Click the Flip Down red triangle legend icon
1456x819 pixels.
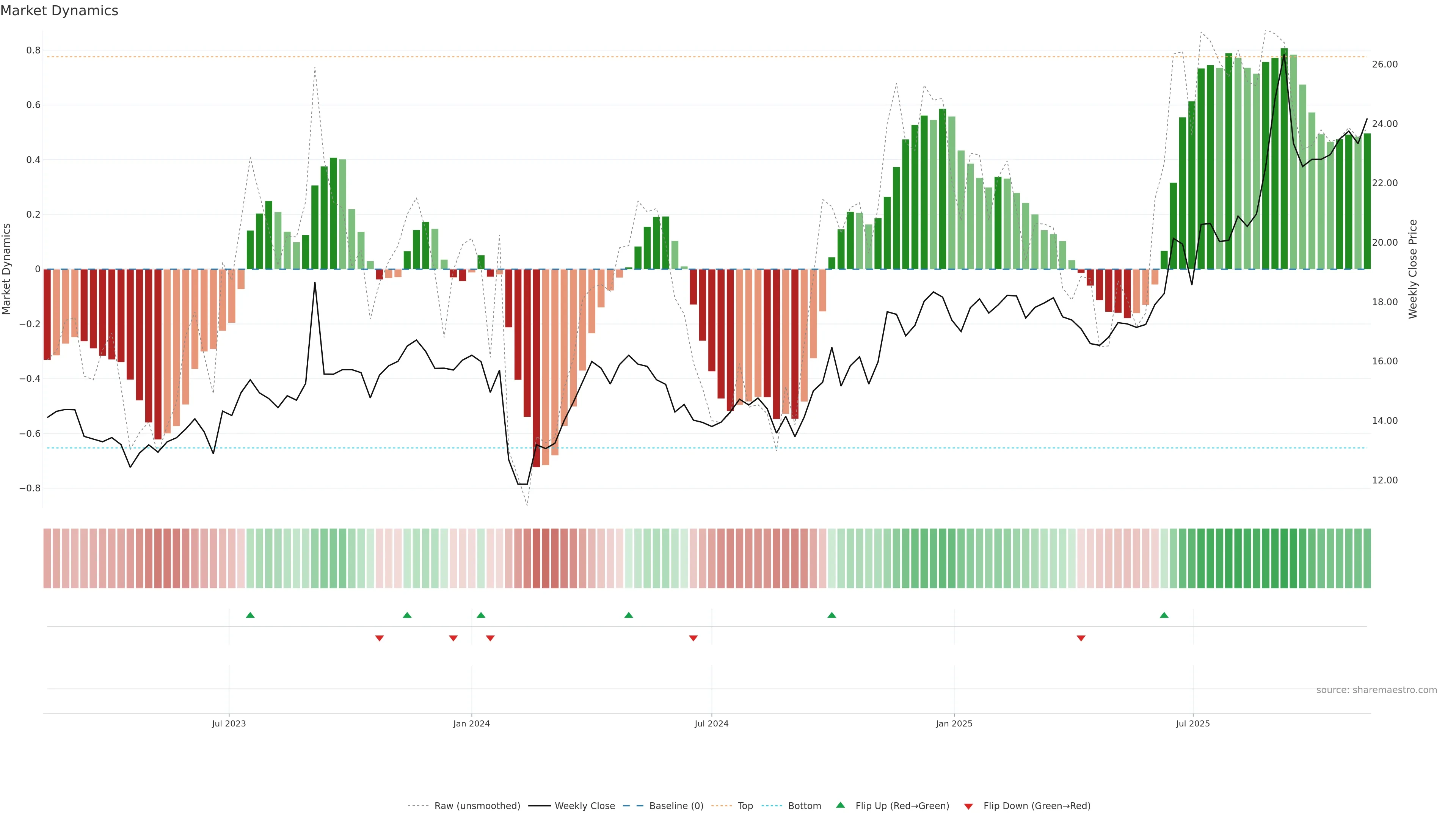[968, 806]
